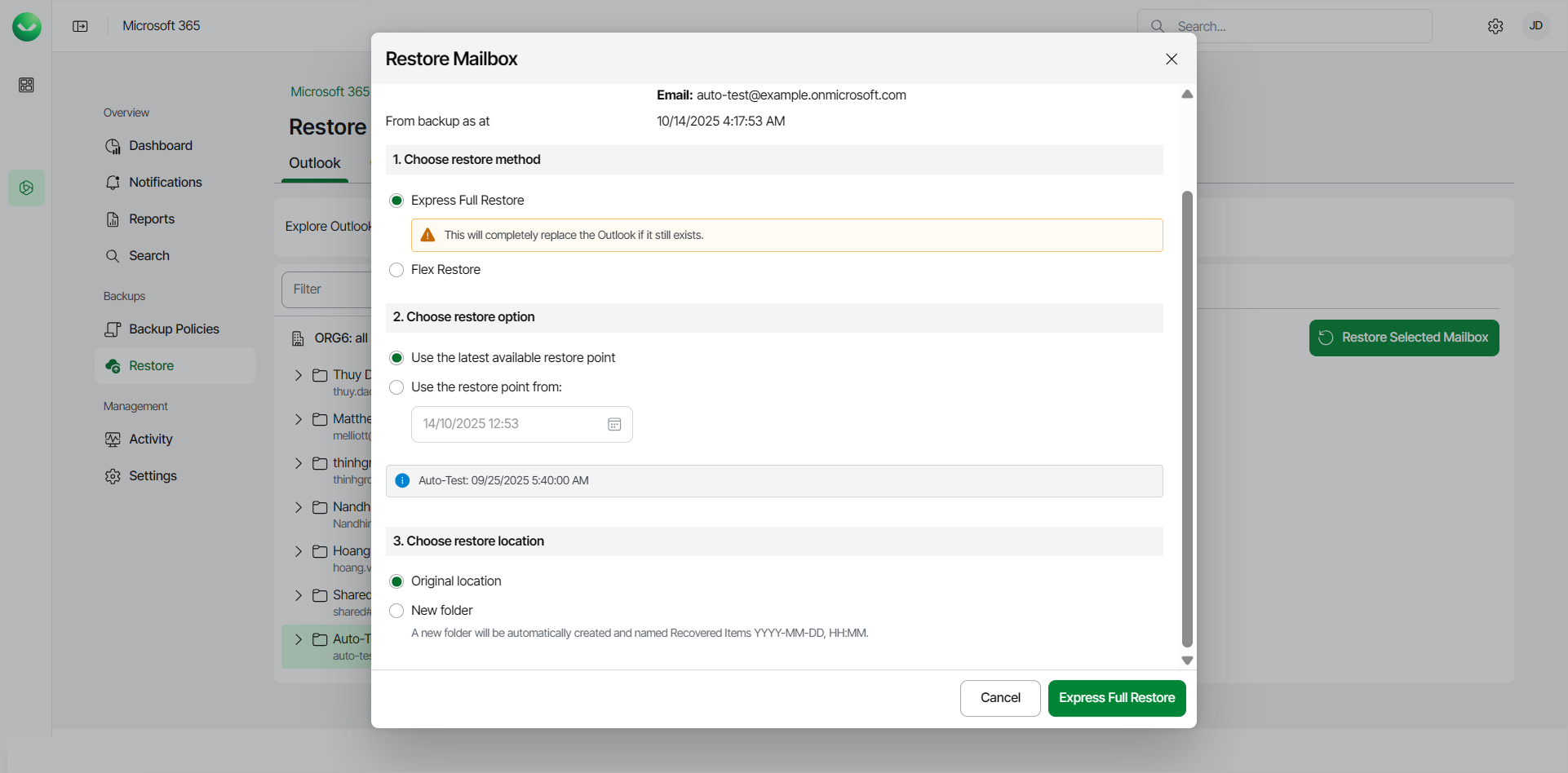This screenshot has height=773, width=1568.
Task: Open Backup Policies in the sidebar
Action: [x=173, y=329]
